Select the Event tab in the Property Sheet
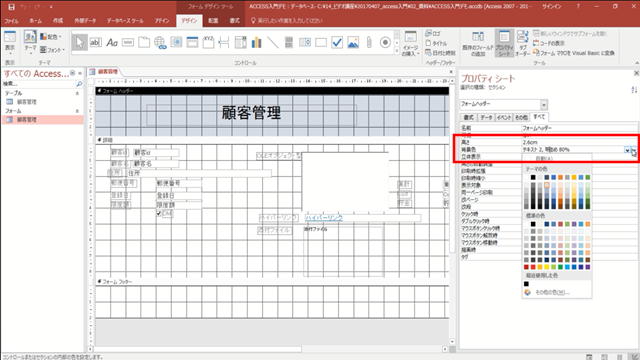Screen dimensions: 640x360 [504, 118]
